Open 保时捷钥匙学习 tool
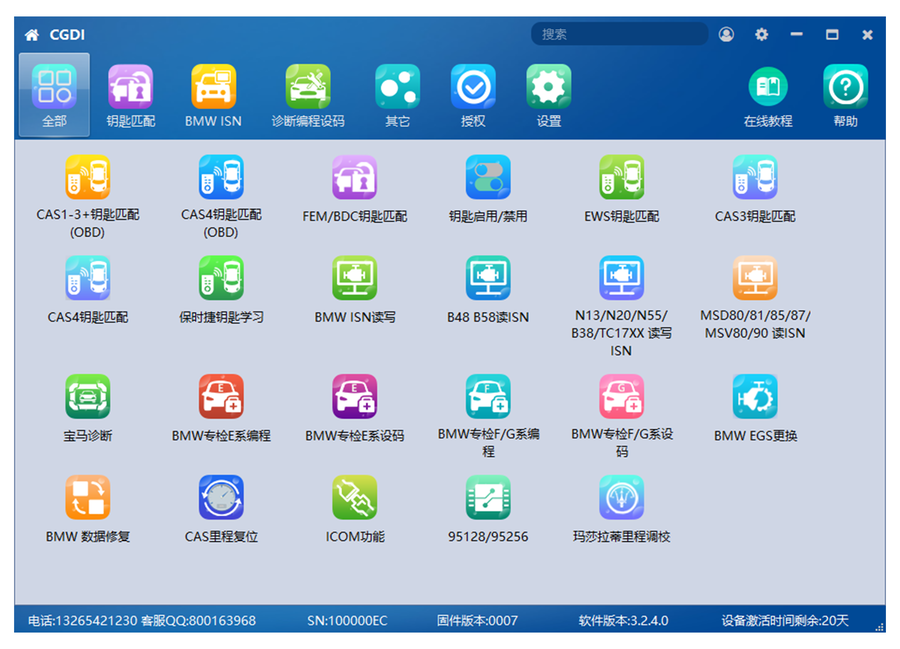Screen dimensions: 900x649 tap(221, 279)
